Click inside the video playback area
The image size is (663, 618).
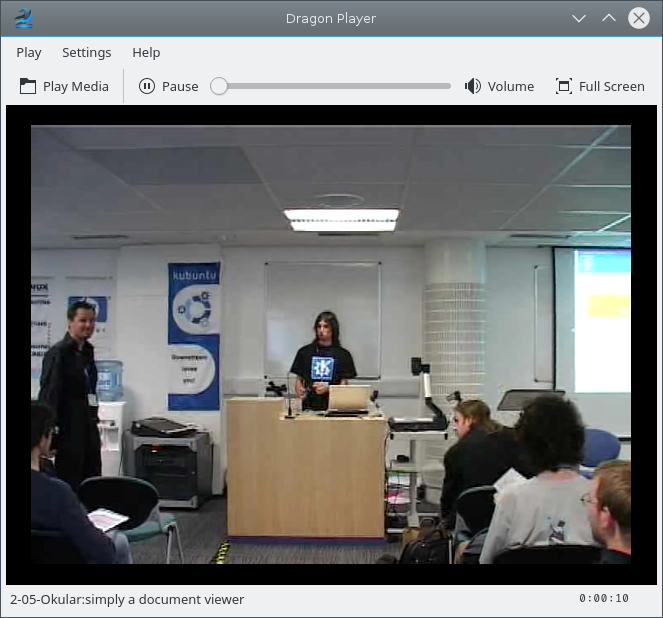[x=331, y=344]
